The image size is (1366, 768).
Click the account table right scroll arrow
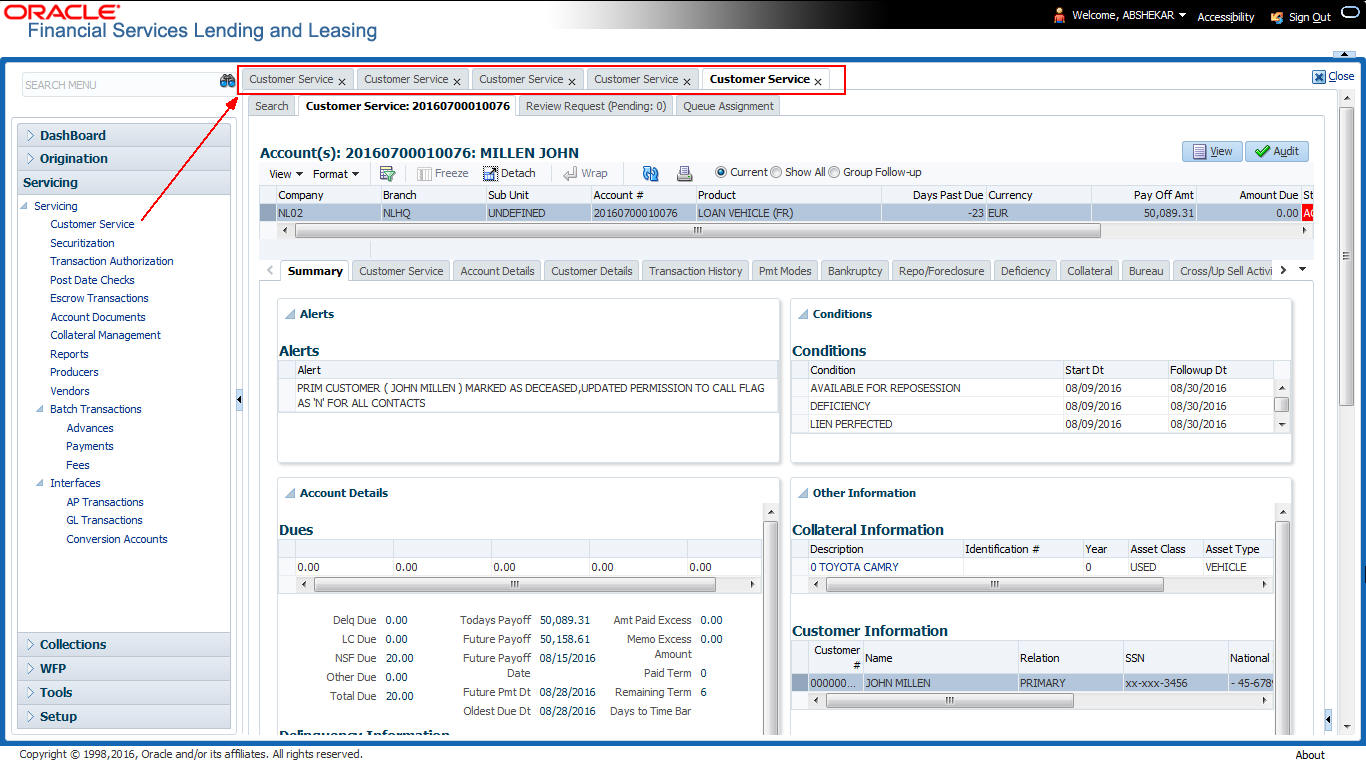click(1305, 230)
